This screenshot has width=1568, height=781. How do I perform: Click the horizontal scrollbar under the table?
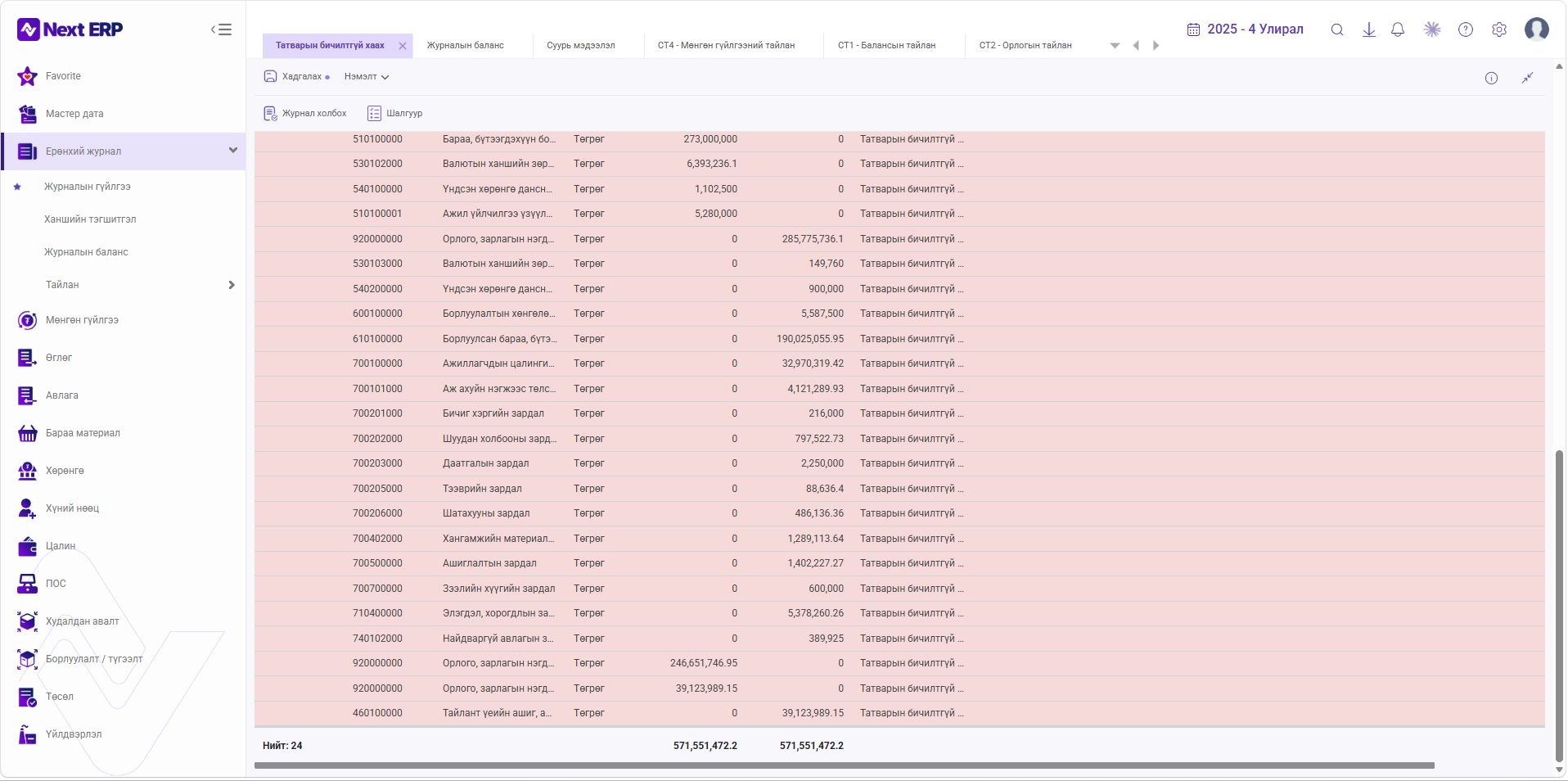844,766
